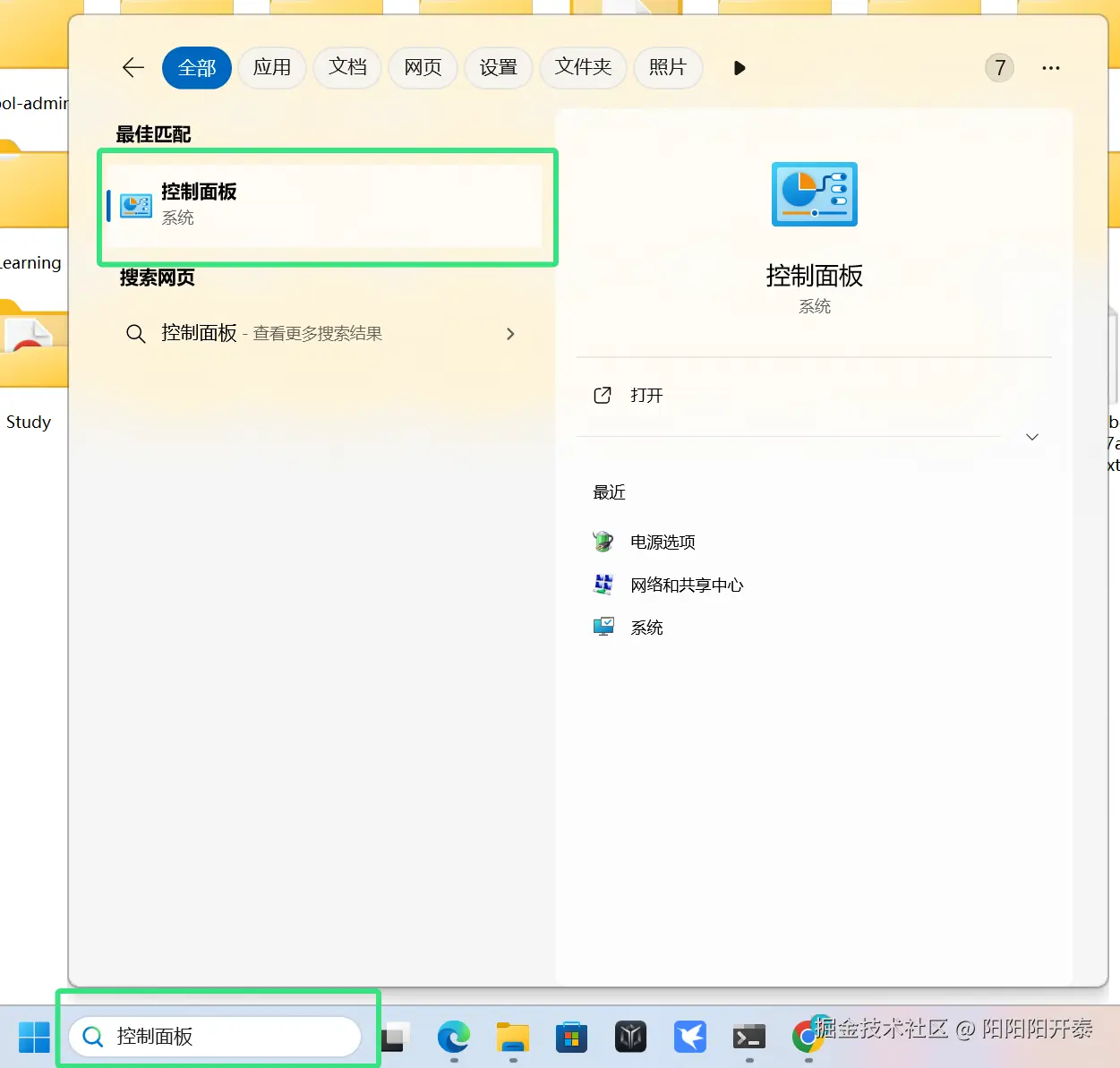Open recent item 系统
Screen dimensions: 1120x1068
click(646, 628)
